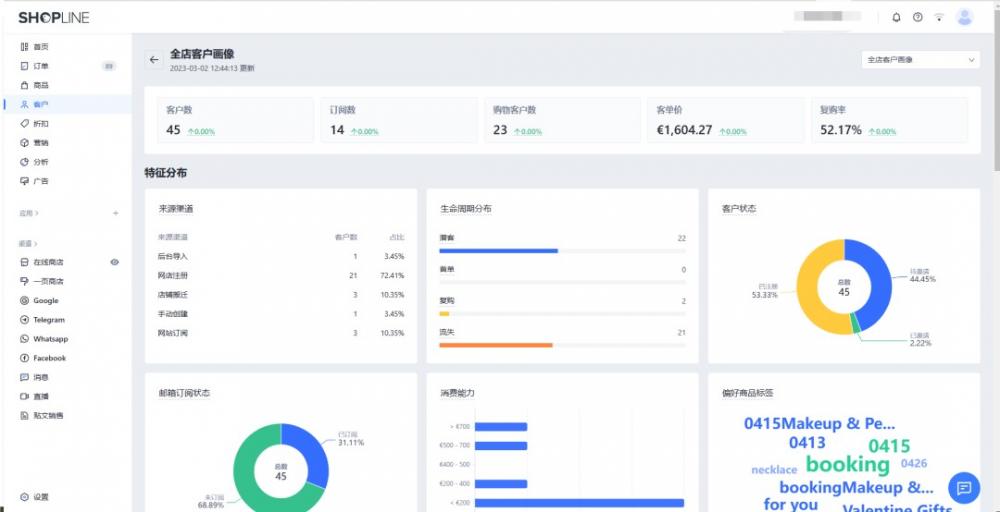
Task: Click the 客单价 €1,604.27 metric card
Action: click(x=725, y=120)
